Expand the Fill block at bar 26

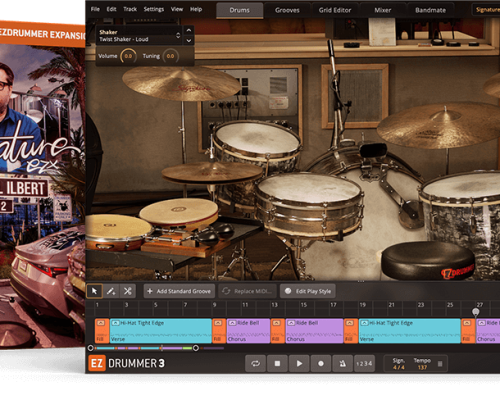(x=467, y=323)
